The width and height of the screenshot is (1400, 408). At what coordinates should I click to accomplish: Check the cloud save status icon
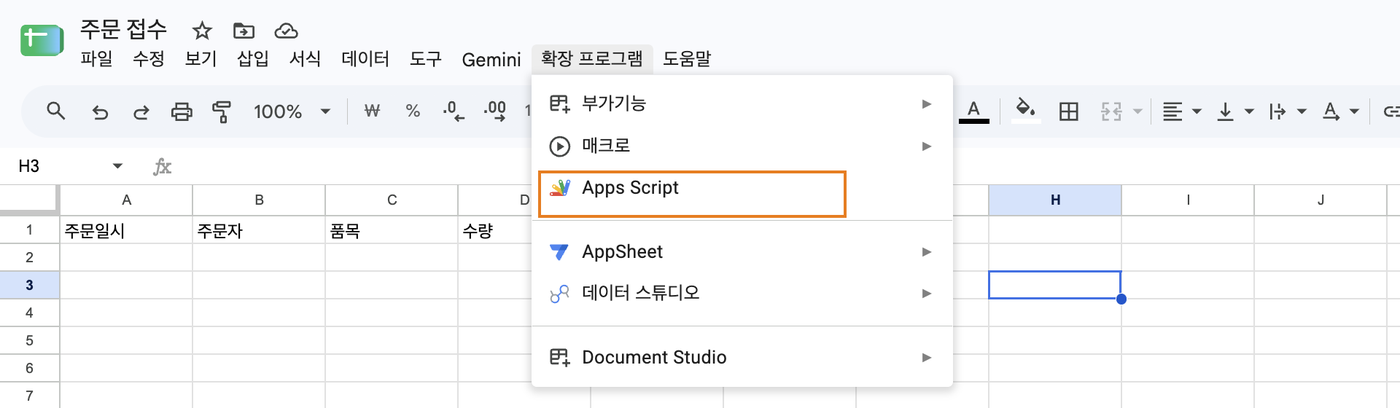click(286, 30)
